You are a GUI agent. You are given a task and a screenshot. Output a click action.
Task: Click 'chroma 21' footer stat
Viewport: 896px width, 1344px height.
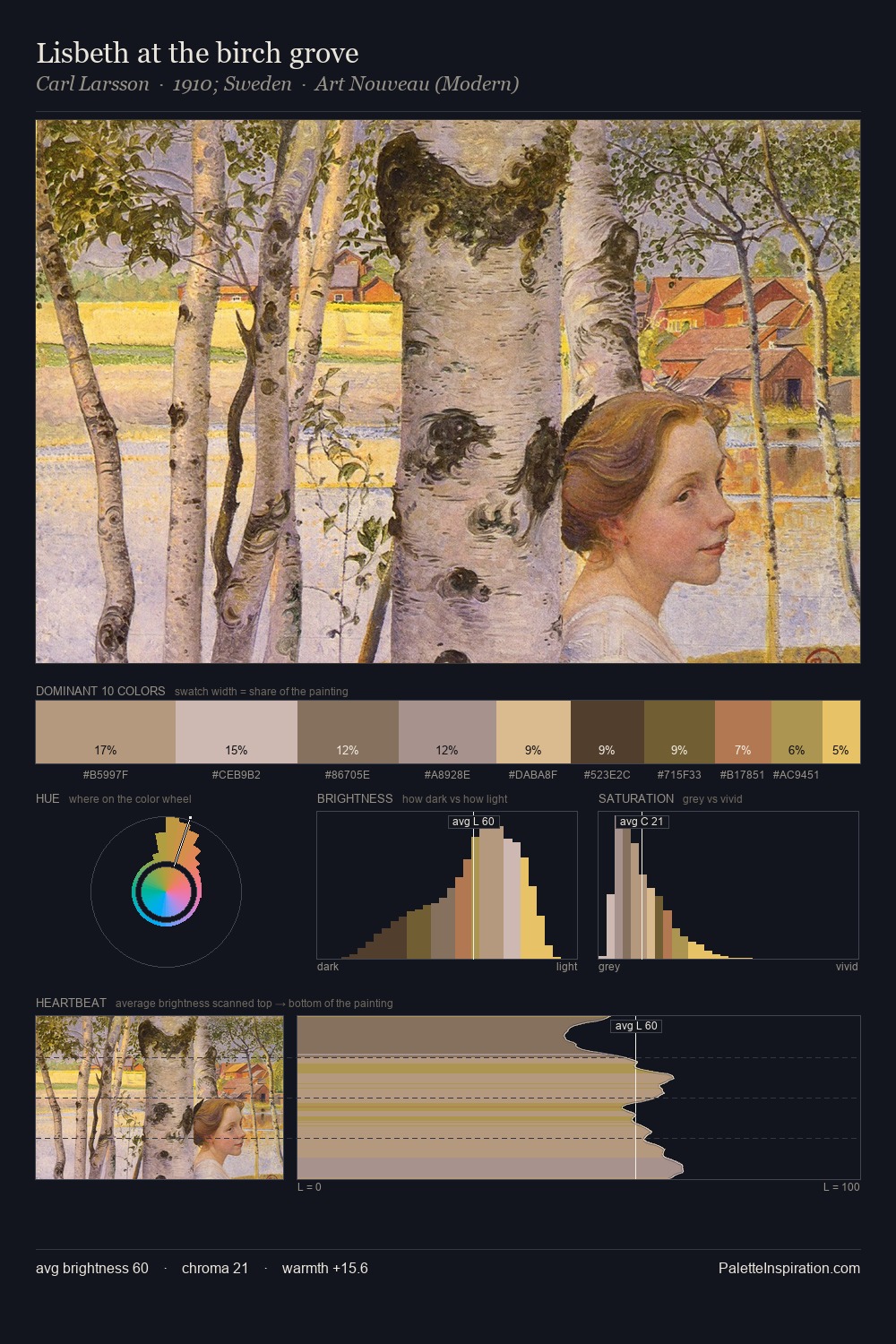(x=215, y=1268)
